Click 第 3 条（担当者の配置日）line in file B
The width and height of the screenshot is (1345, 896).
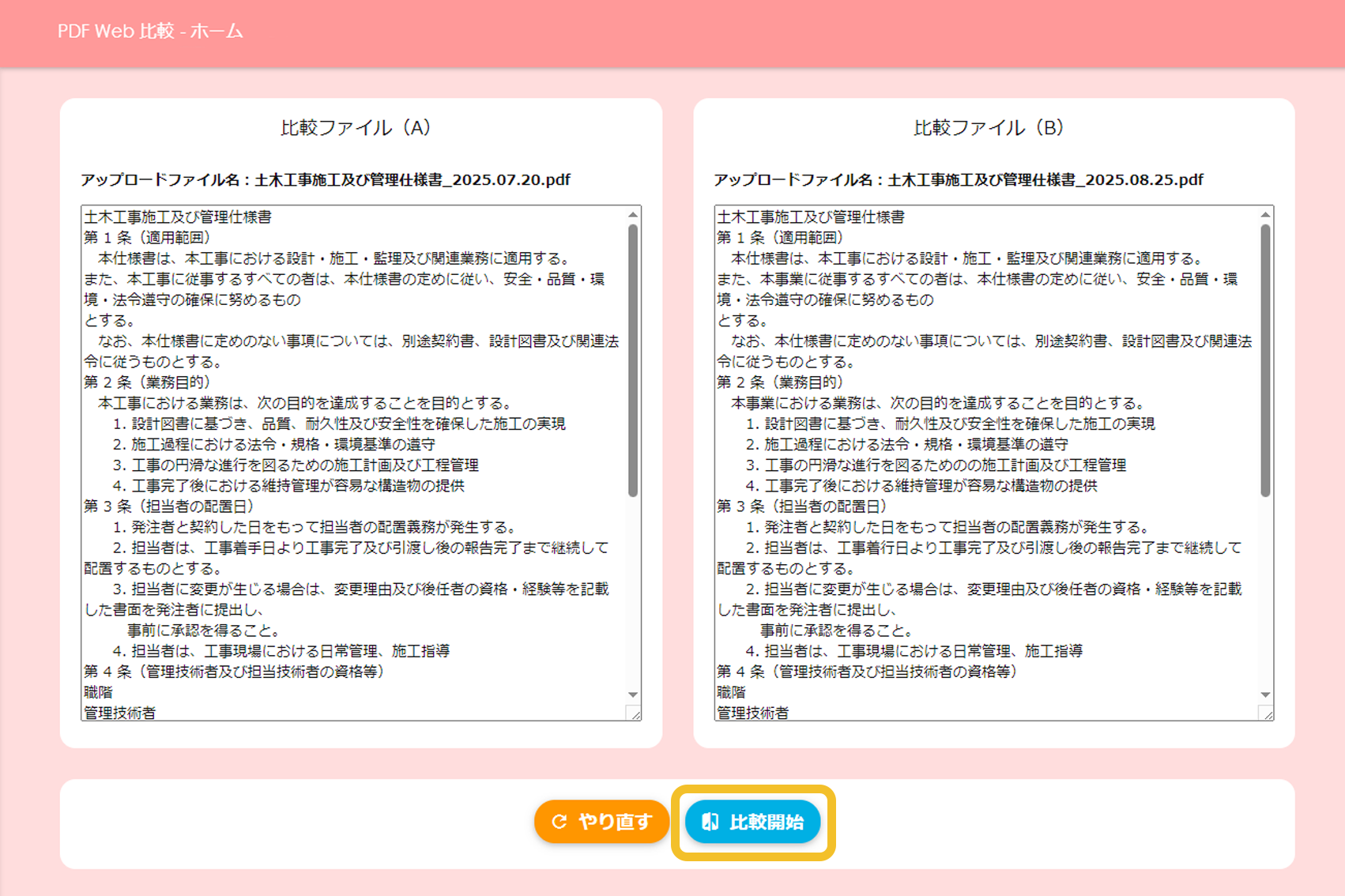pos(802,506)
